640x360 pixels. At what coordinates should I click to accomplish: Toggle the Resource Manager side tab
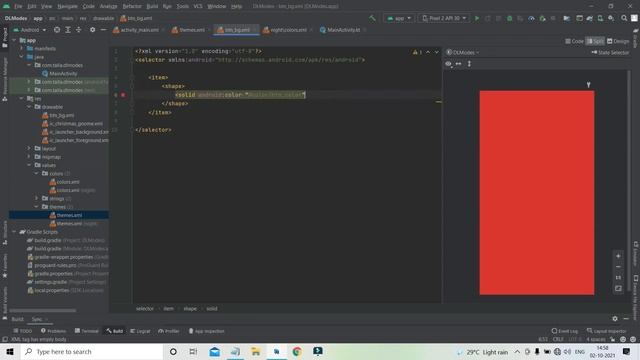coord(4,80)
